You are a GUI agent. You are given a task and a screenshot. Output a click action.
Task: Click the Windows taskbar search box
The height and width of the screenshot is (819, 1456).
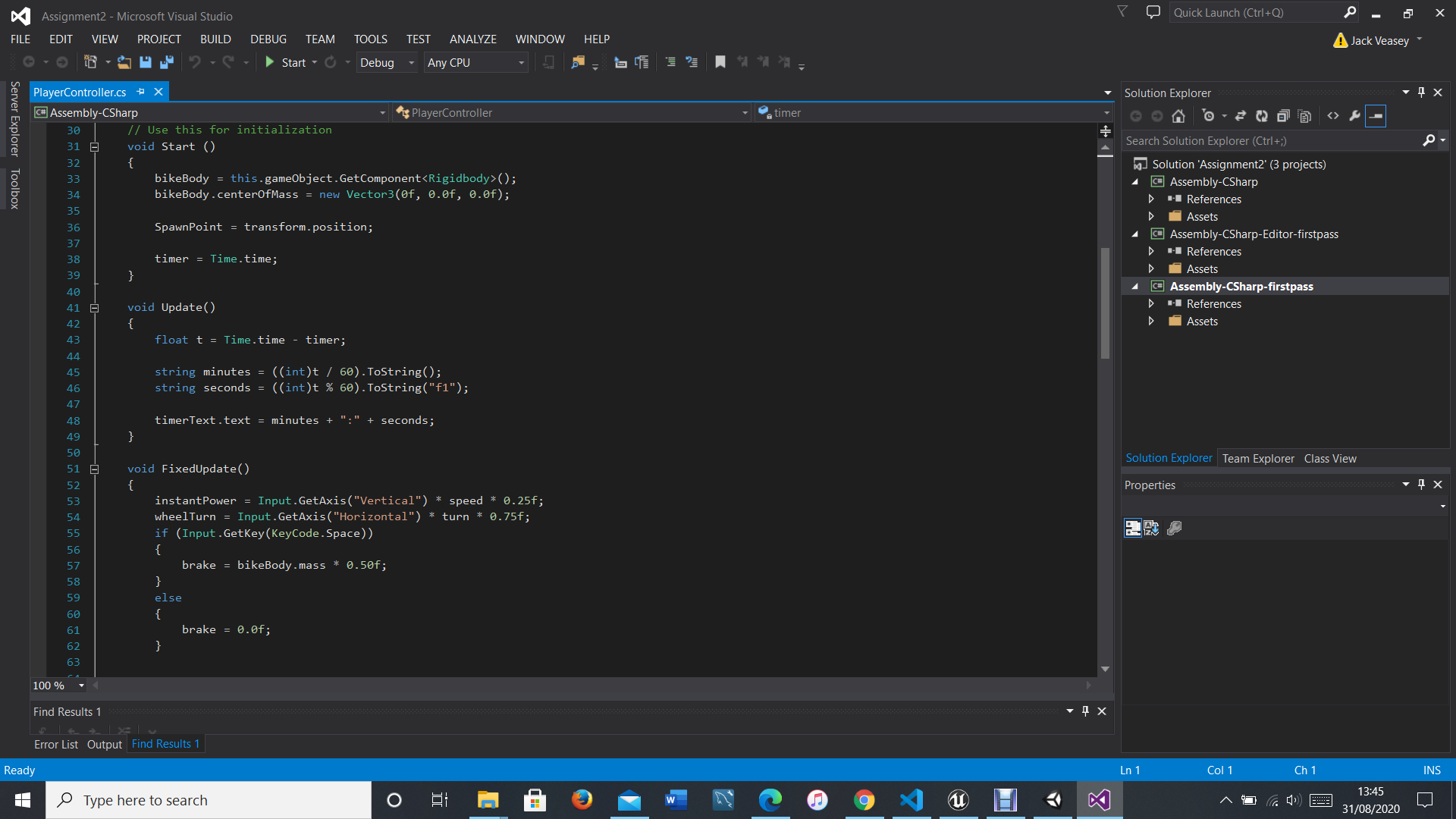click(x=209, y=800)
